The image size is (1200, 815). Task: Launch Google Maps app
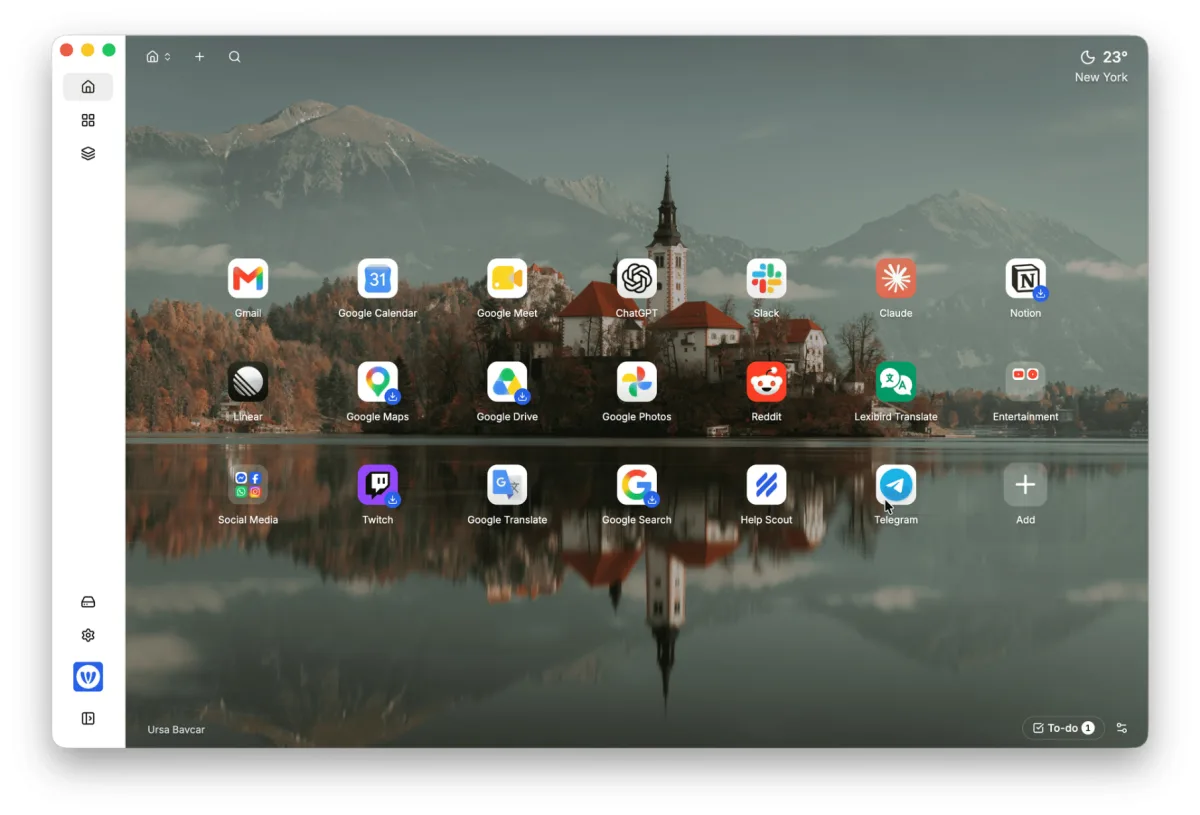pyautogui.click(x=378, y=382)
